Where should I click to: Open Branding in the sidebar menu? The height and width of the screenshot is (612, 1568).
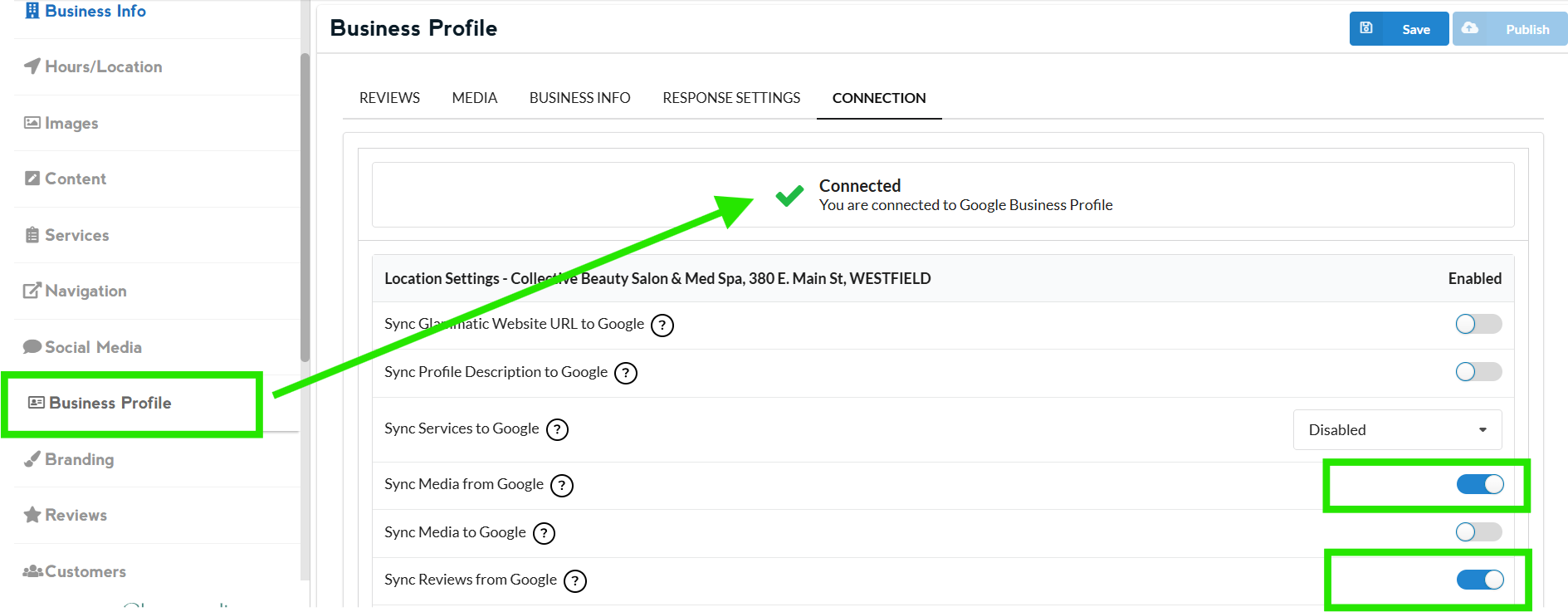[79, 459]
